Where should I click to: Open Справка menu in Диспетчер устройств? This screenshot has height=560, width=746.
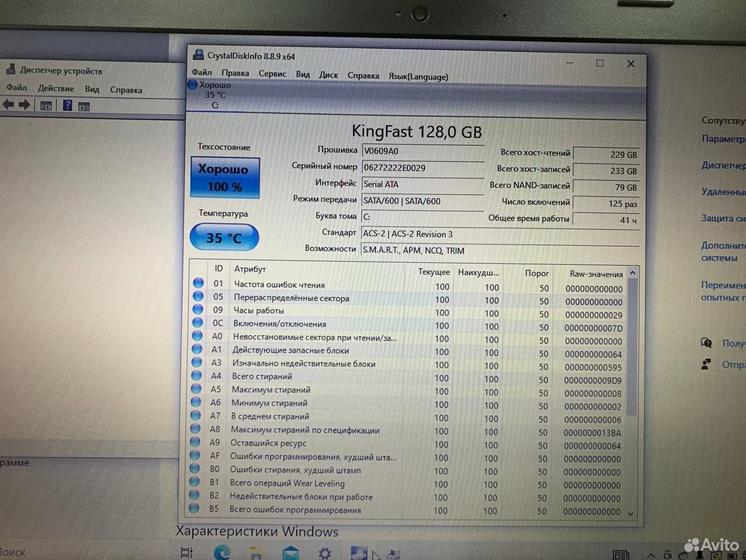[x=126, y=89]
